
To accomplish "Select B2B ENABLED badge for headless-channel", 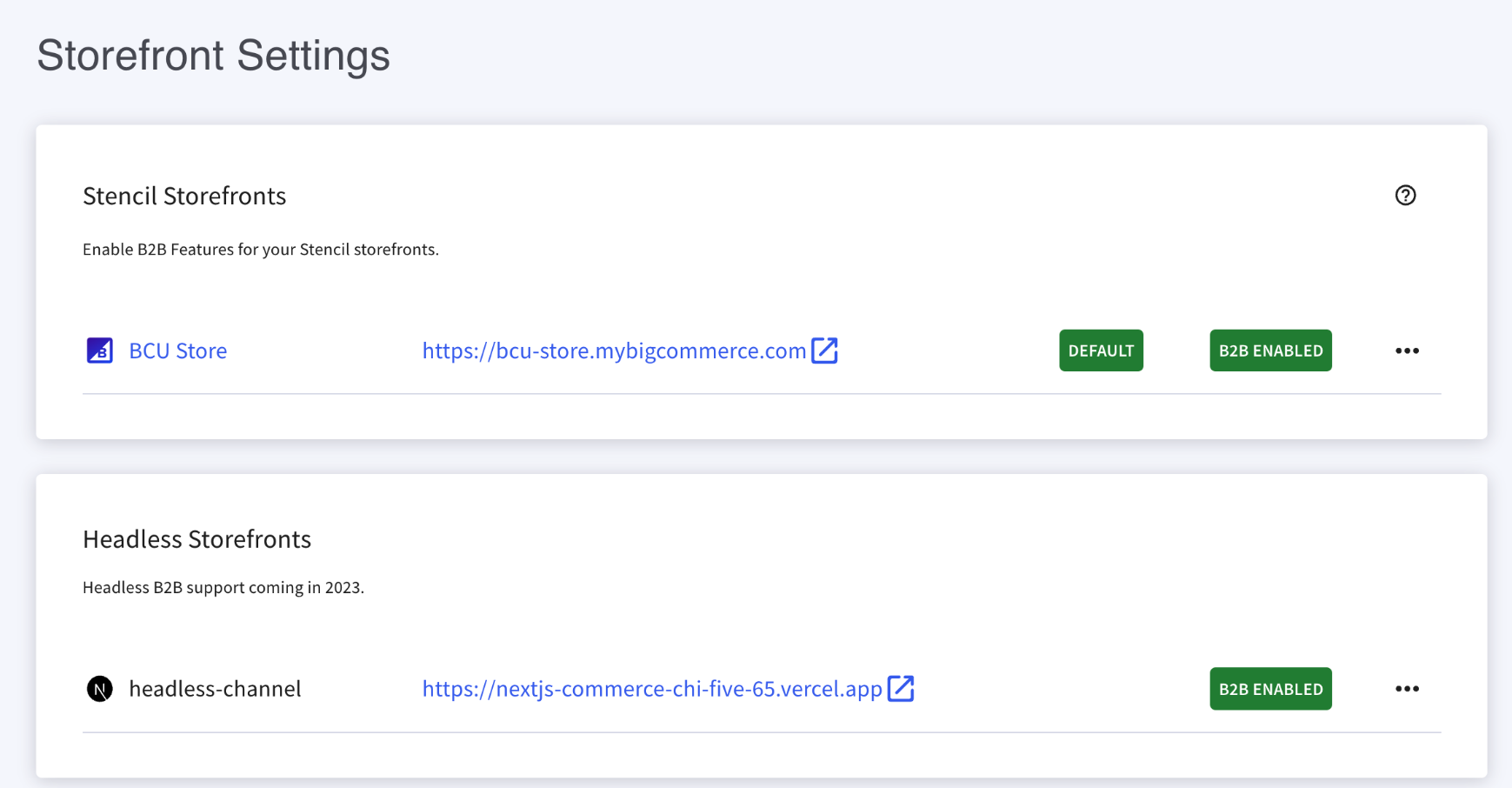I will point(1270,689).
